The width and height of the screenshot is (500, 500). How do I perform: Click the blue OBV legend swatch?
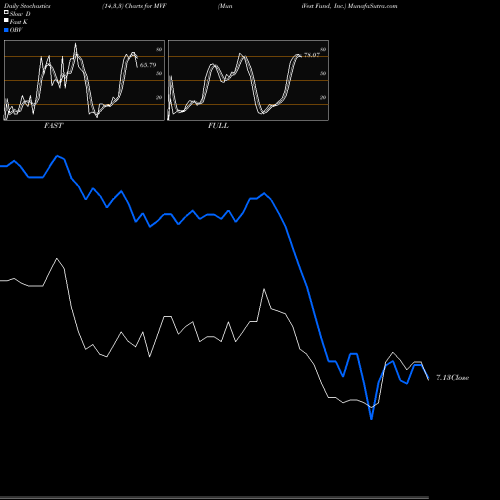(x=6, y=30)
